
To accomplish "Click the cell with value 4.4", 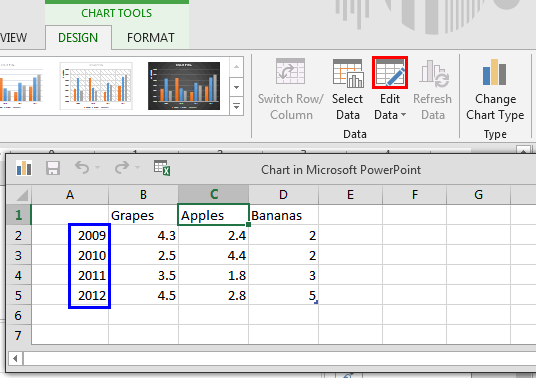I will [x=214, y=255].
